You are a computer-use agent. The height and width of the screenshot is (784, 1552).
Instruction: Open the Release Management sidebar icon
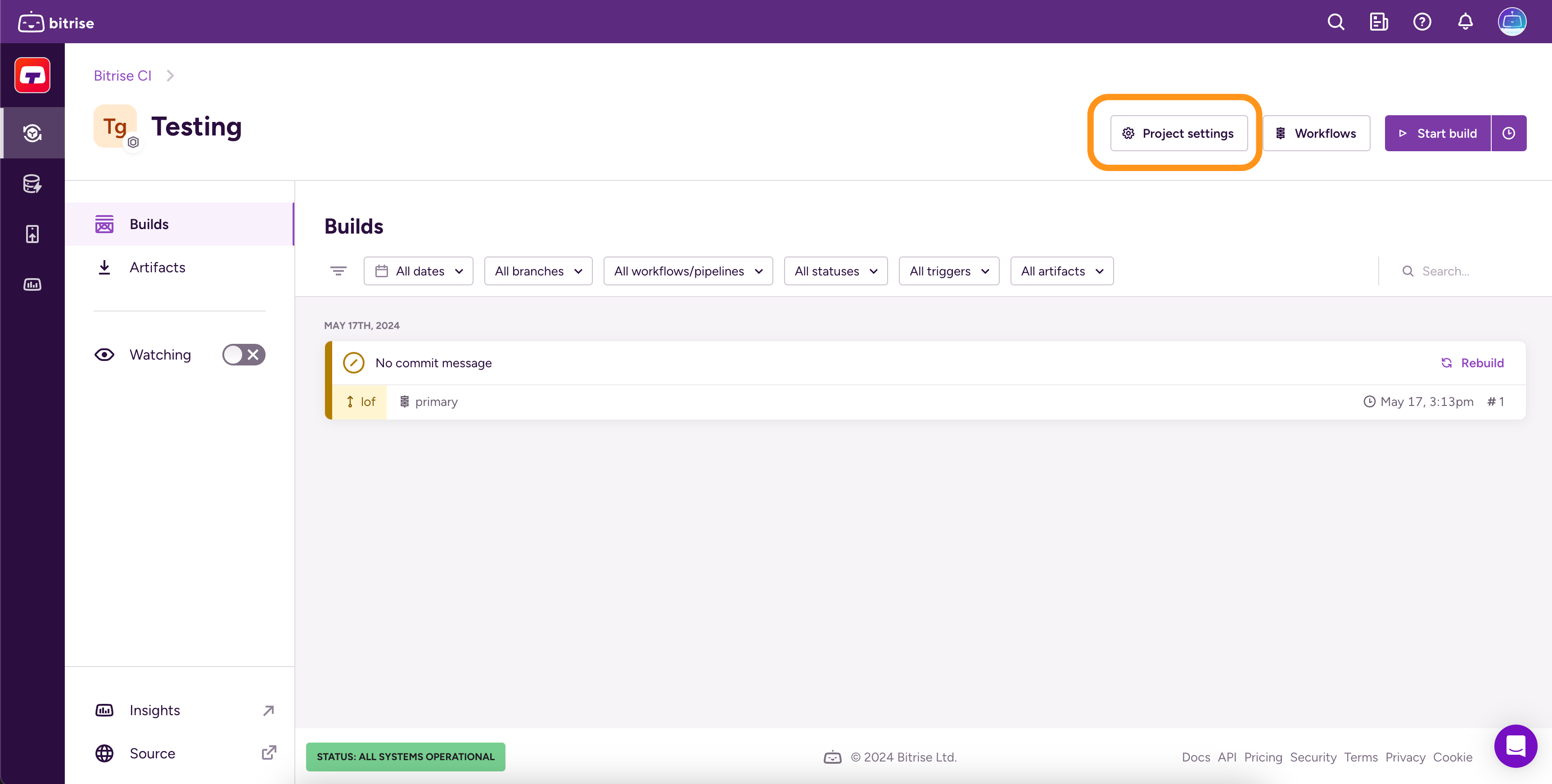click(32, 234)
